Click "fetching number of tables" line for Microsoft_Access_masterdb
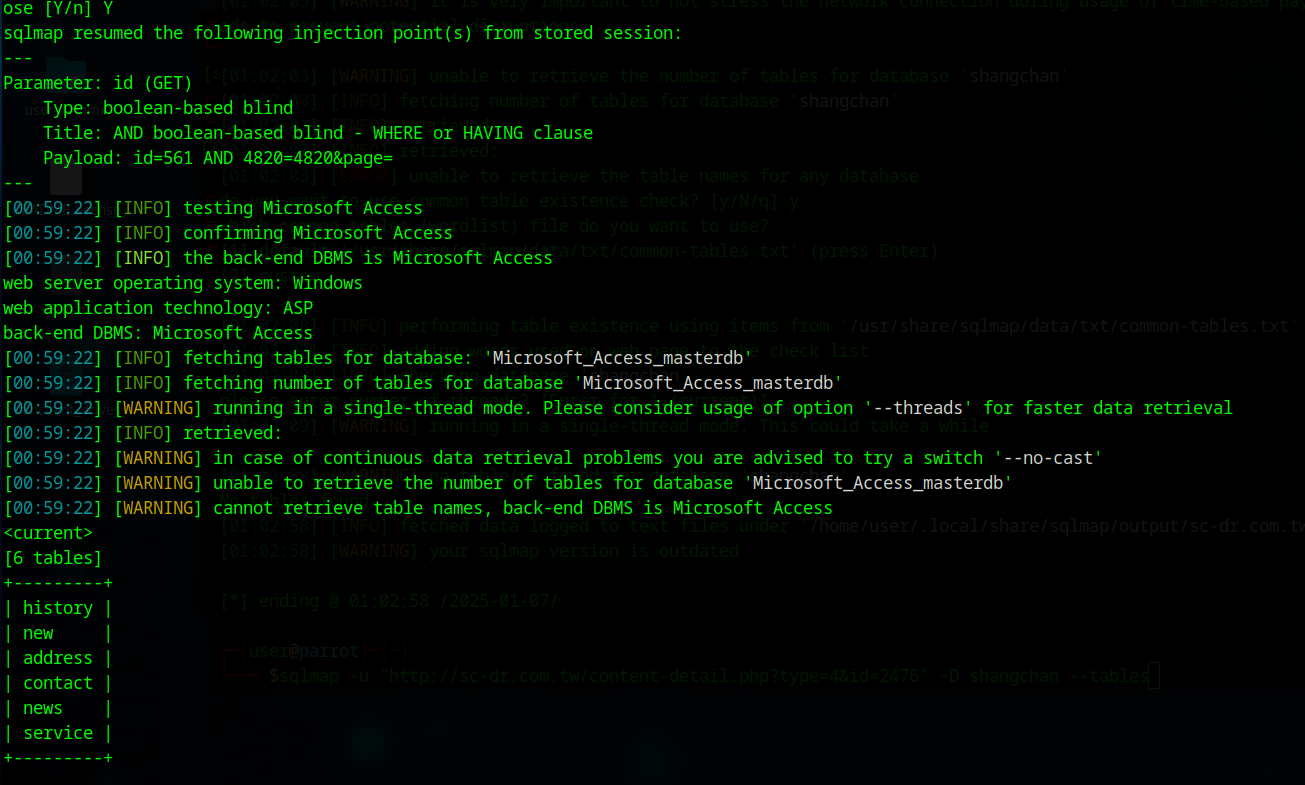The width and height of the screenshot is (1305, 785). (x=423, y=383)
